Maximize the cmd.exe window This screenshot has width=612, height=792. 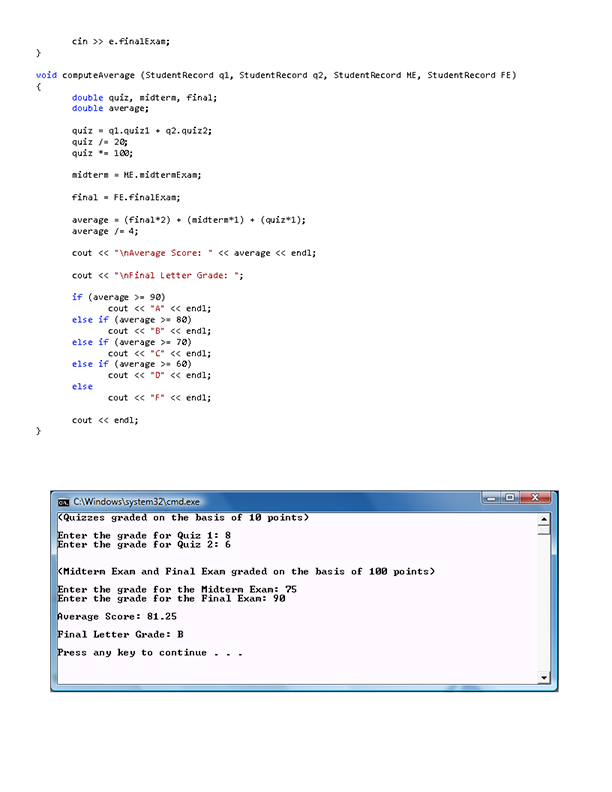(510, 498)
